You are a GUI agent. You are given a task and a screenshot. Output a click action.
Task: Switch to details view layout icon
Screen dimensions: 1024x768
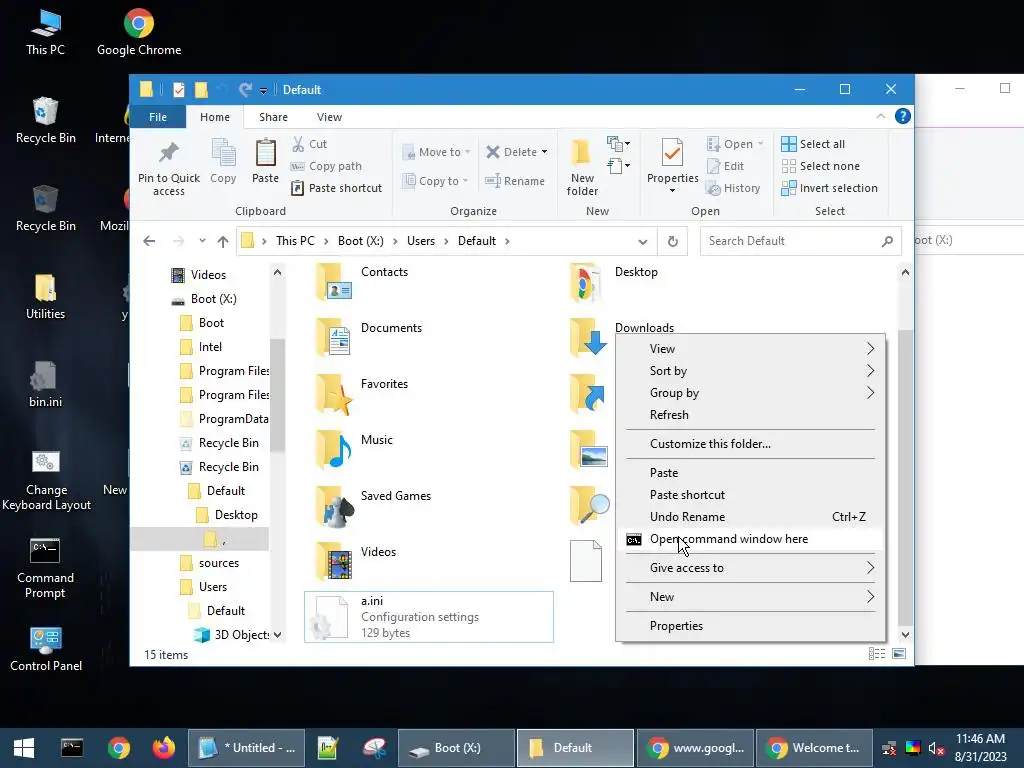[x=876, y=654]
